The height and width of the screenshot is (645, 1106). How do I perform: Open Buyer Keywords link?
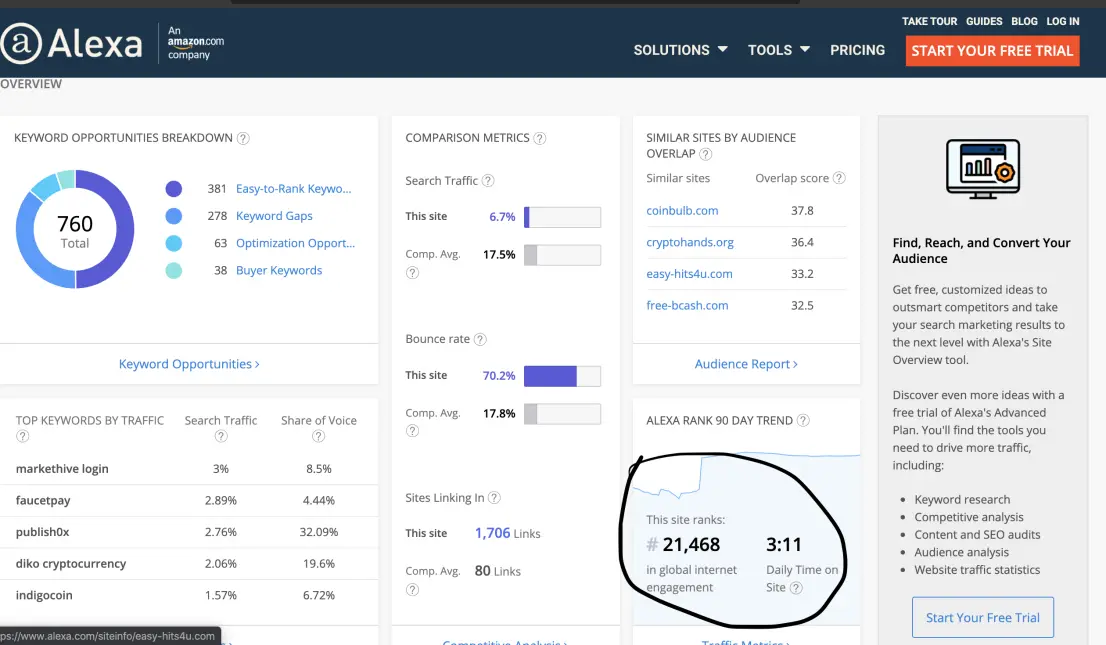pyautogui.click(x=279, y=270)
